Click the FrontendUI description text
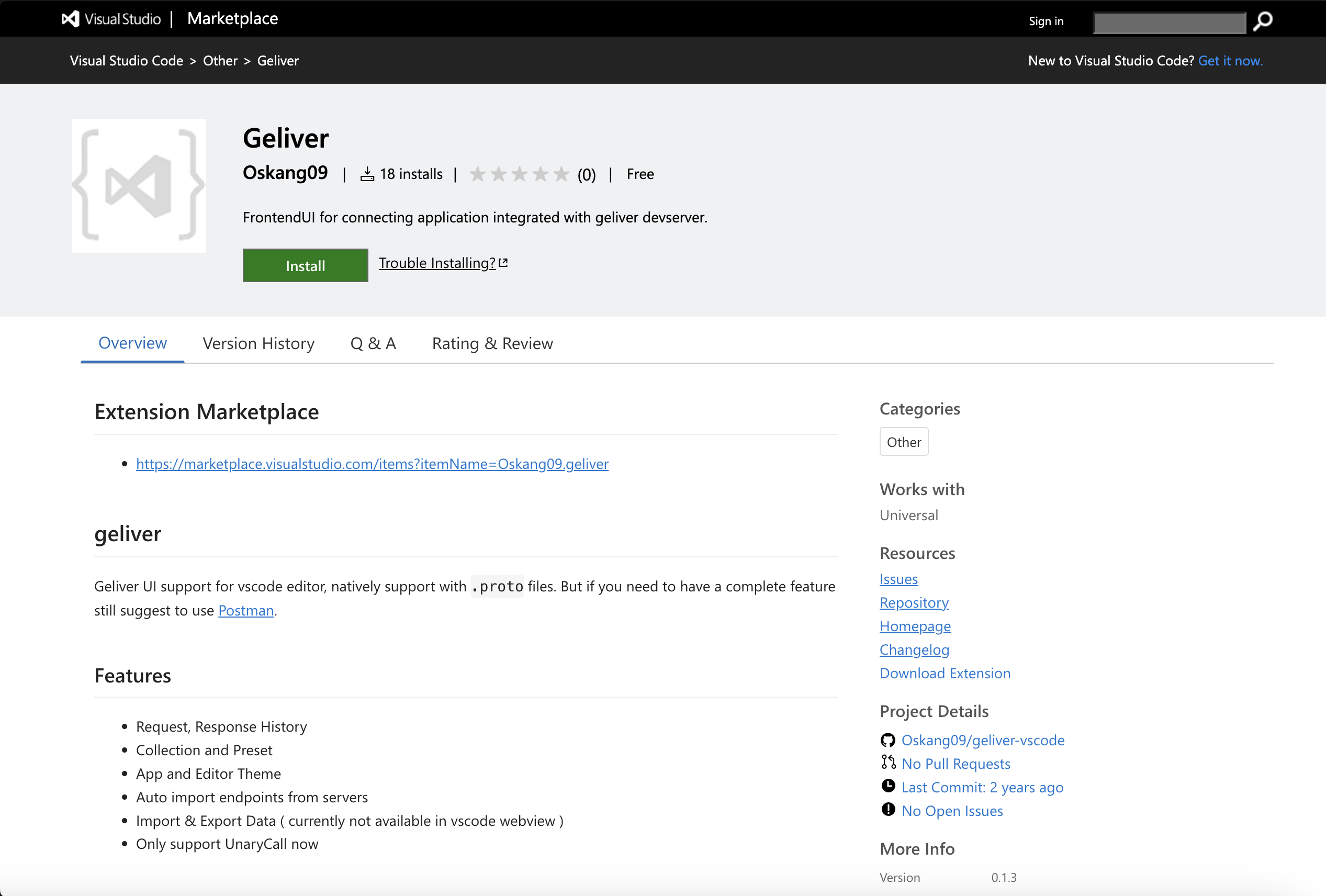 475,217
